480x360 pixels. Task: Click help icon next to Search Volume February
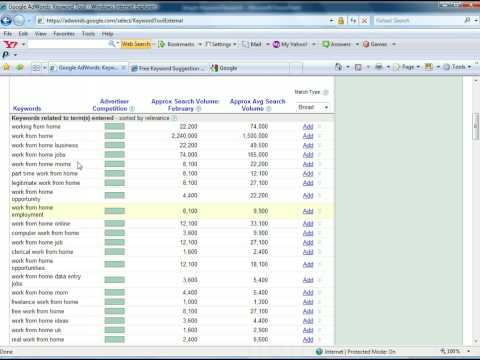pyautogui.click(x=198, y=109)
